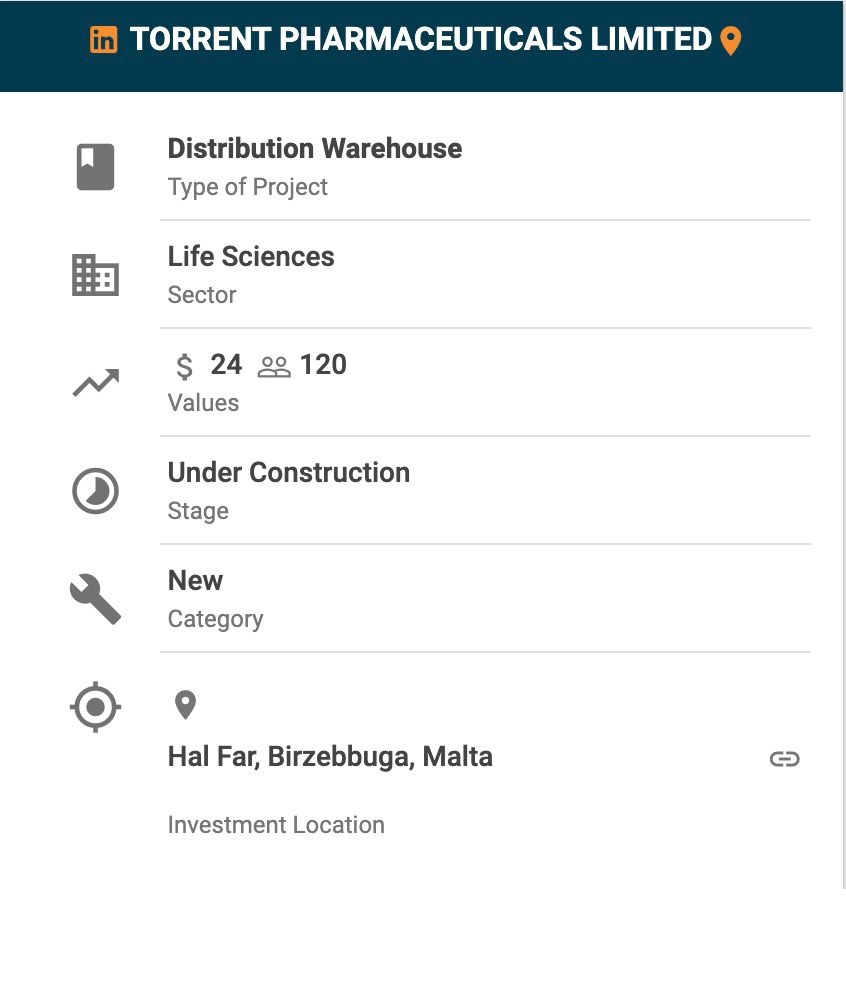Click the New category value
This screenshot has height=1008, width=846.
tap(195, 581)
